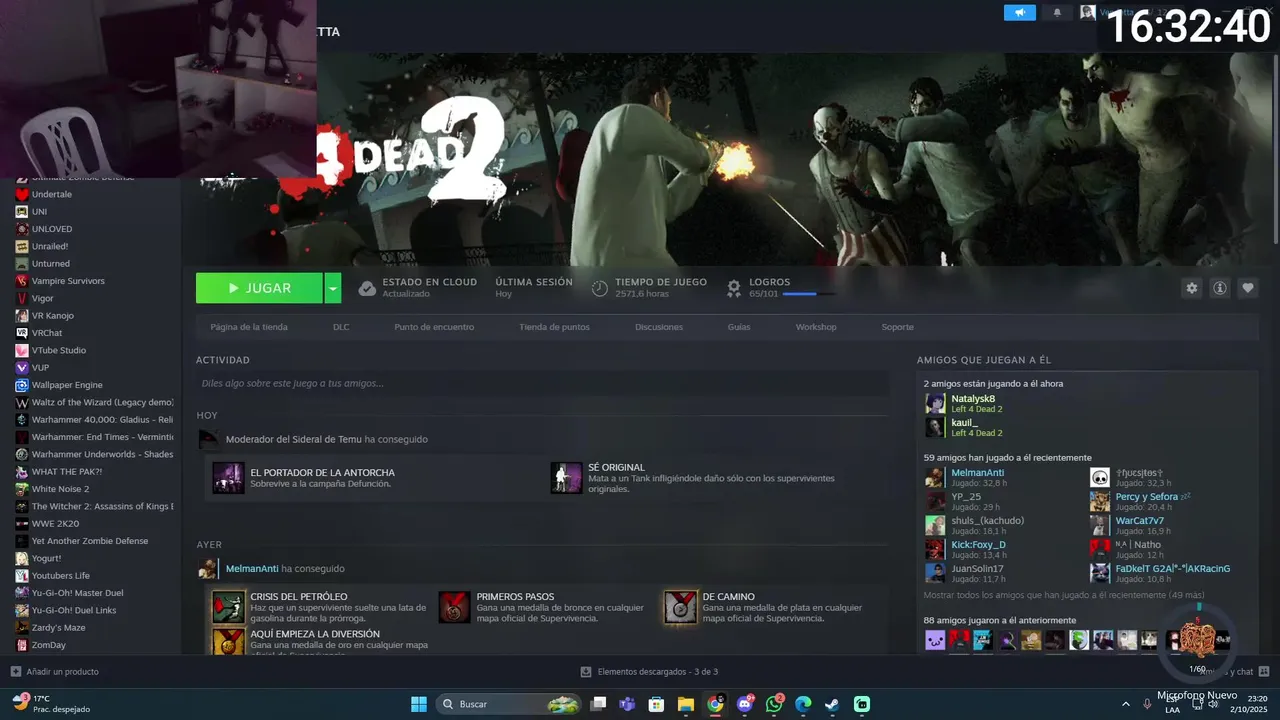This screenshot has height=720, width=1280.
Task: Click Crisis del Petróleo achievement icon
Action: [x=228, y=607]
